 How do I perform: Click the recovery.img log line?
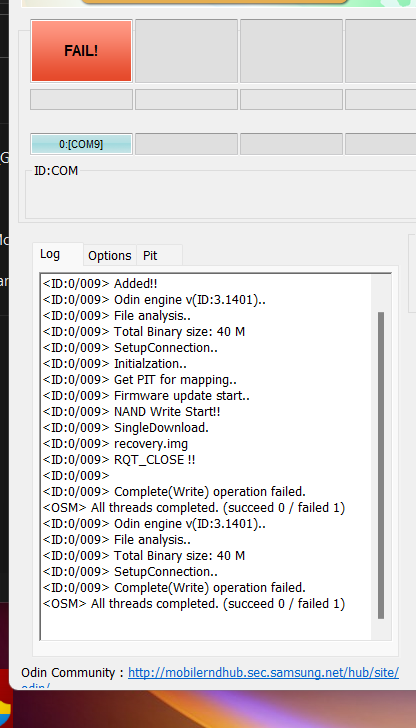pyautogui.click(x=116, y=444)
